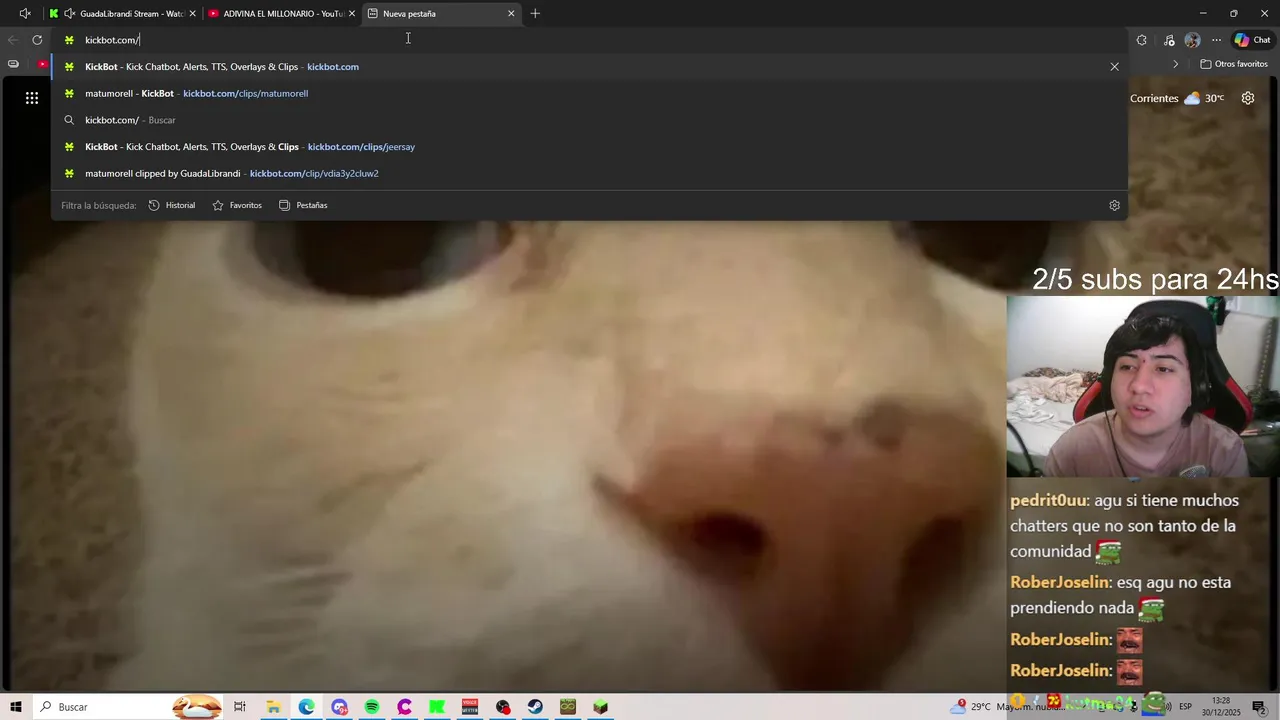This screenshot has height=720, width=1280.
Task: Reload the page with refresh icon
Action: pos(37,40)
